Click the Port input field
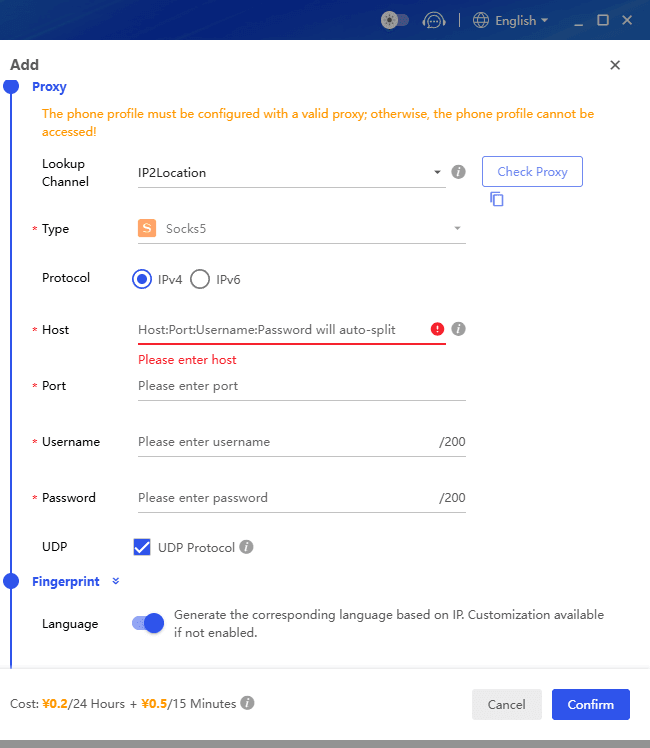650x748 pixels. (x=301, y=386)
